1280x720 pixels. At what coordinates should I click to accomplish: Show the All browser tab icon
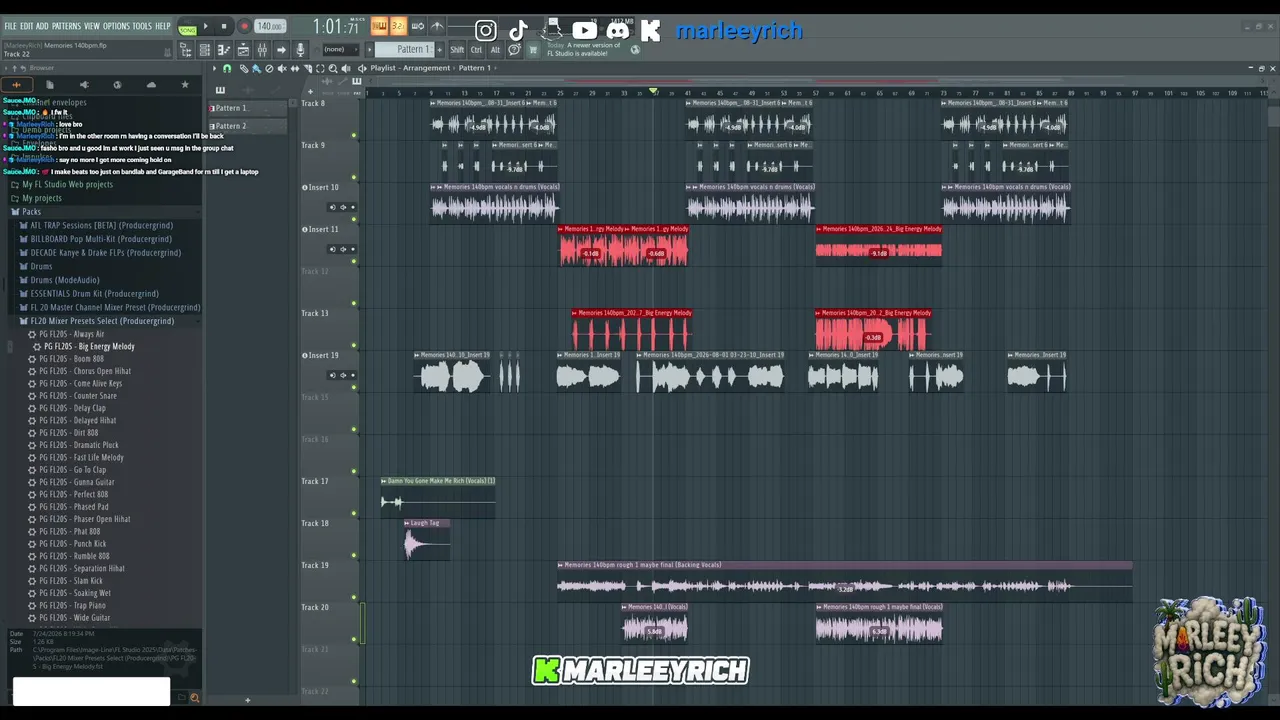[16, 85]
